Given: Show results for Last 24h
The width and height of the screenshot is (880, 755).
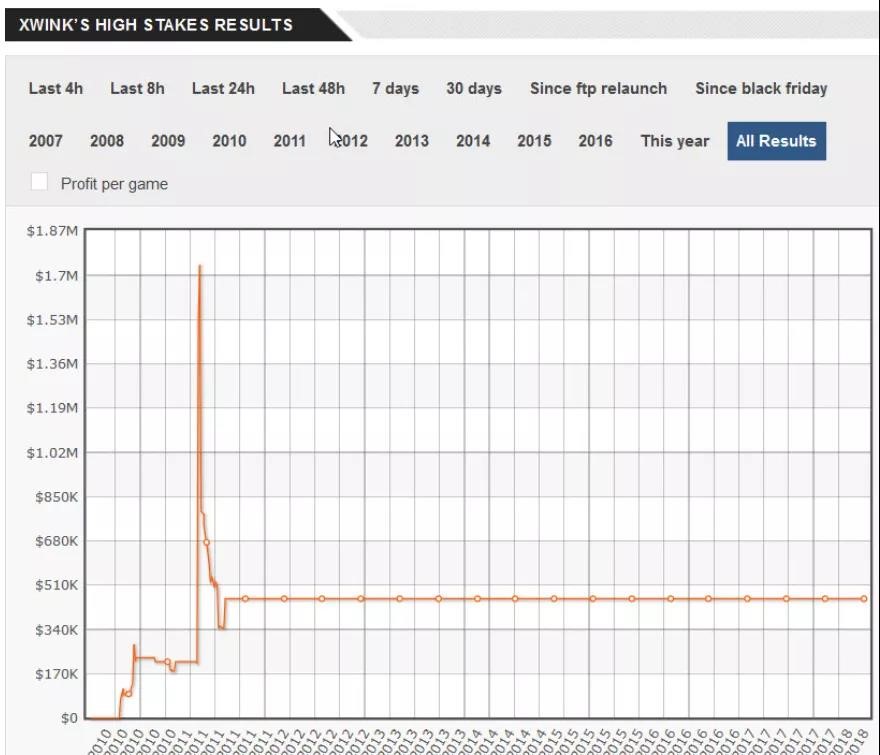Looking at the screenshot, I should click(223, 89).
